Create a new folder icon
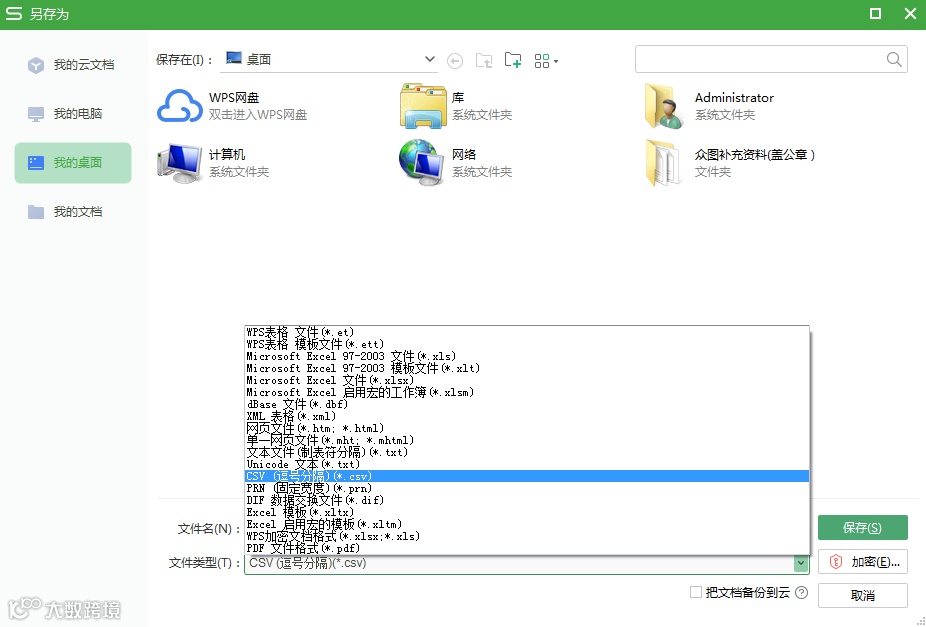 (513, 60)
